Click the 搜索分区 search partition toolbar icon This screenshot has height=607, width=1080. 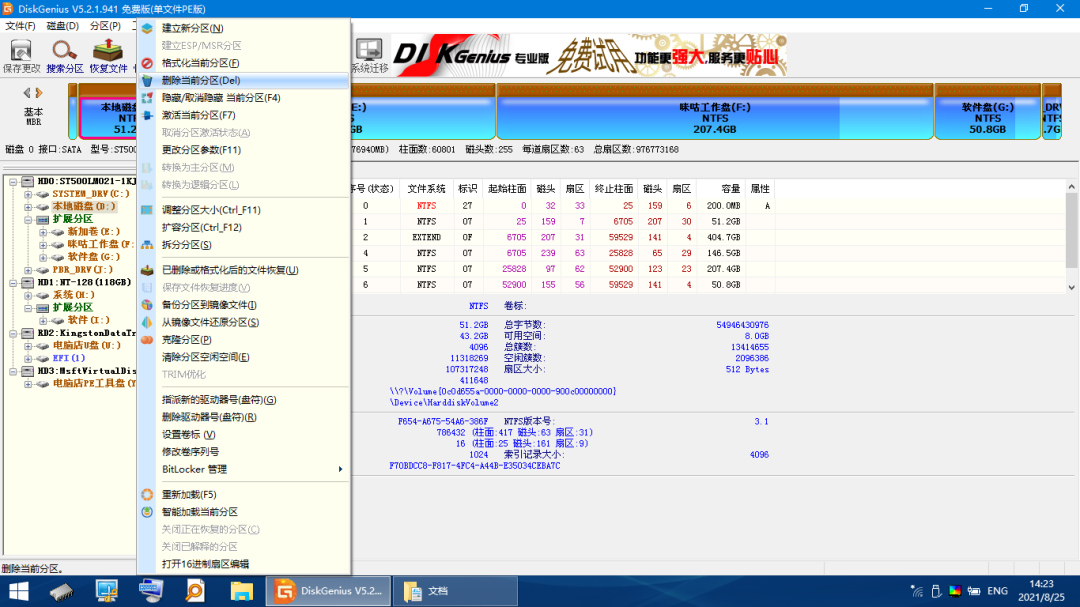65,56
